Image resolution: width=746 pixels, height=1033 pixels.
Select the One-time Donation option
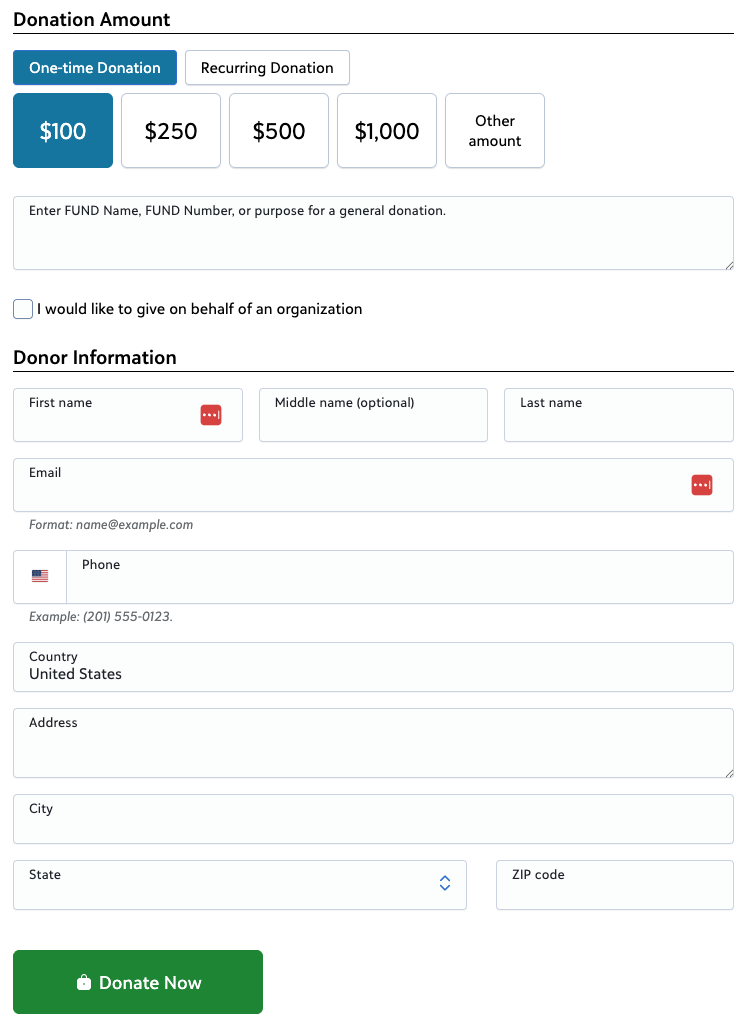point(95,68)
